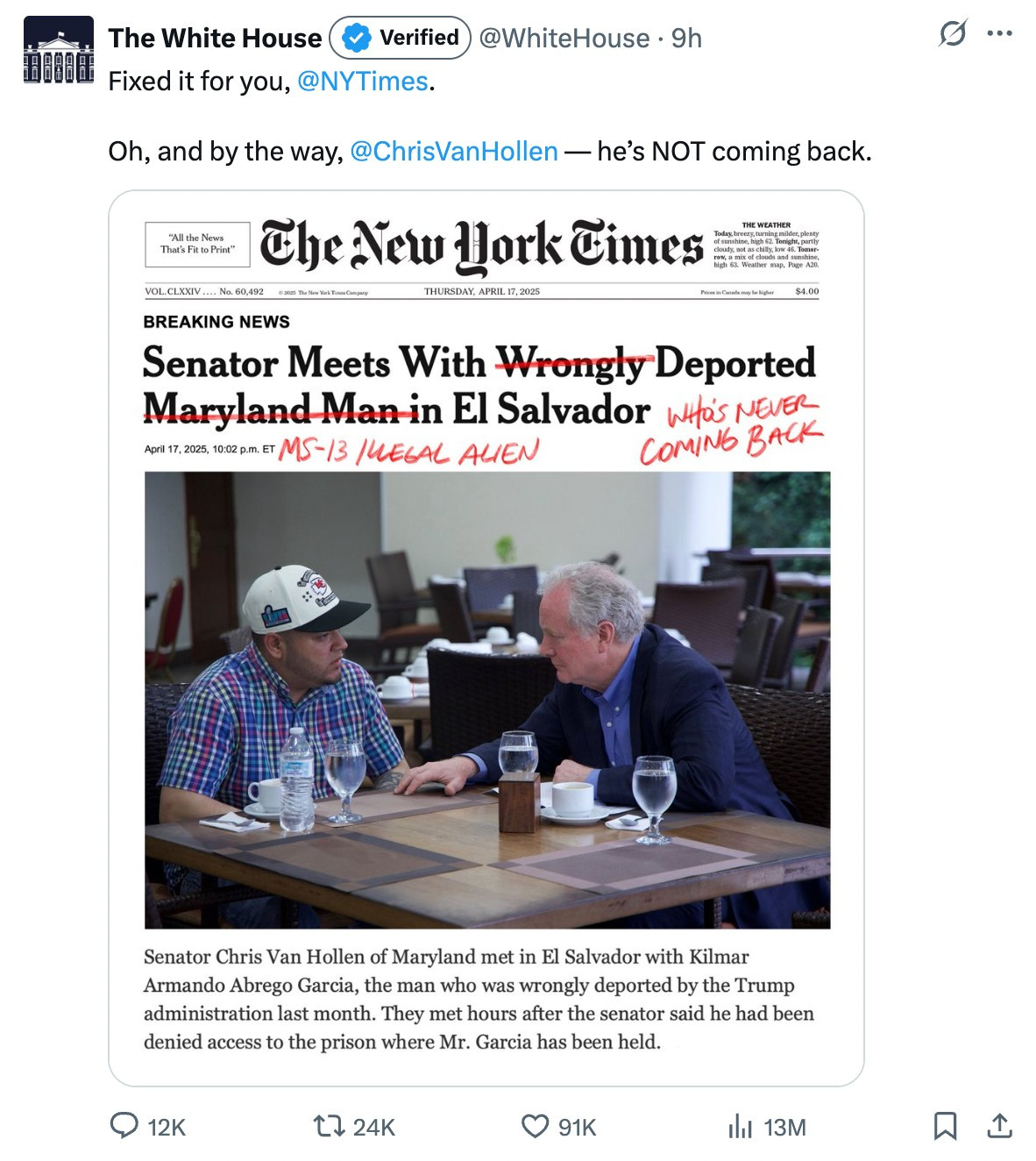Screen dimensions: 1036x1161
Task: Click the 91K likes count
Action: 578,1127
